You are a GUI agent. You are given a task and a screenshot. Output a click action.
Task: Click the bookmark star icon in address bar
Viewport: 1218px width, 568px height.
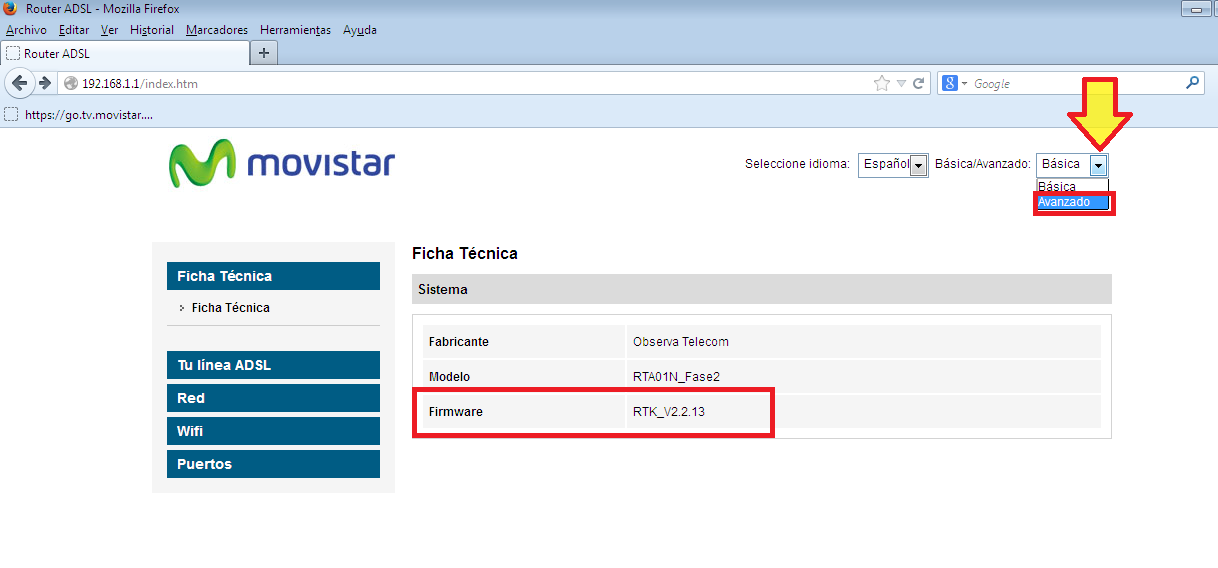point(882,83)
